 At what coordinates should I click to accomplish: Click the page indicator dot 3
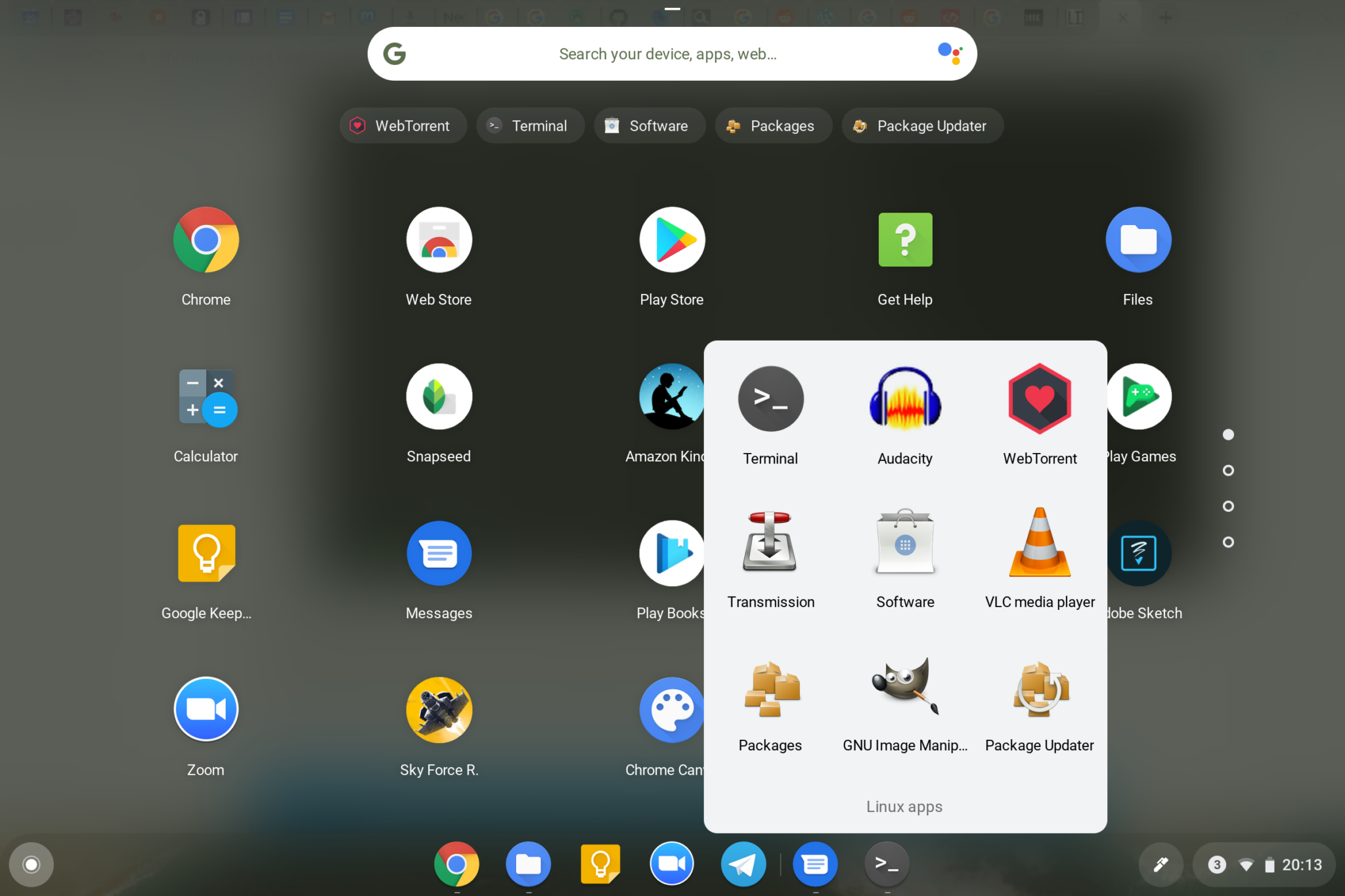click(1232, 506)
